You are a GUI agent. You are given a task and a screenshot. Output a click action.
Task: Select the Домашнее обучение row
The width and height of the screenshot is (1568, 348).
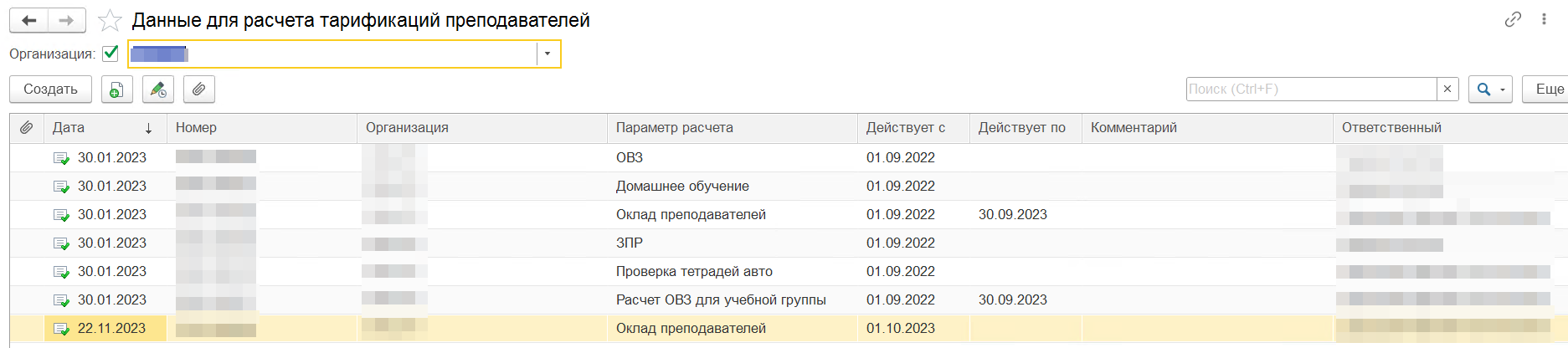pos(682,187)
